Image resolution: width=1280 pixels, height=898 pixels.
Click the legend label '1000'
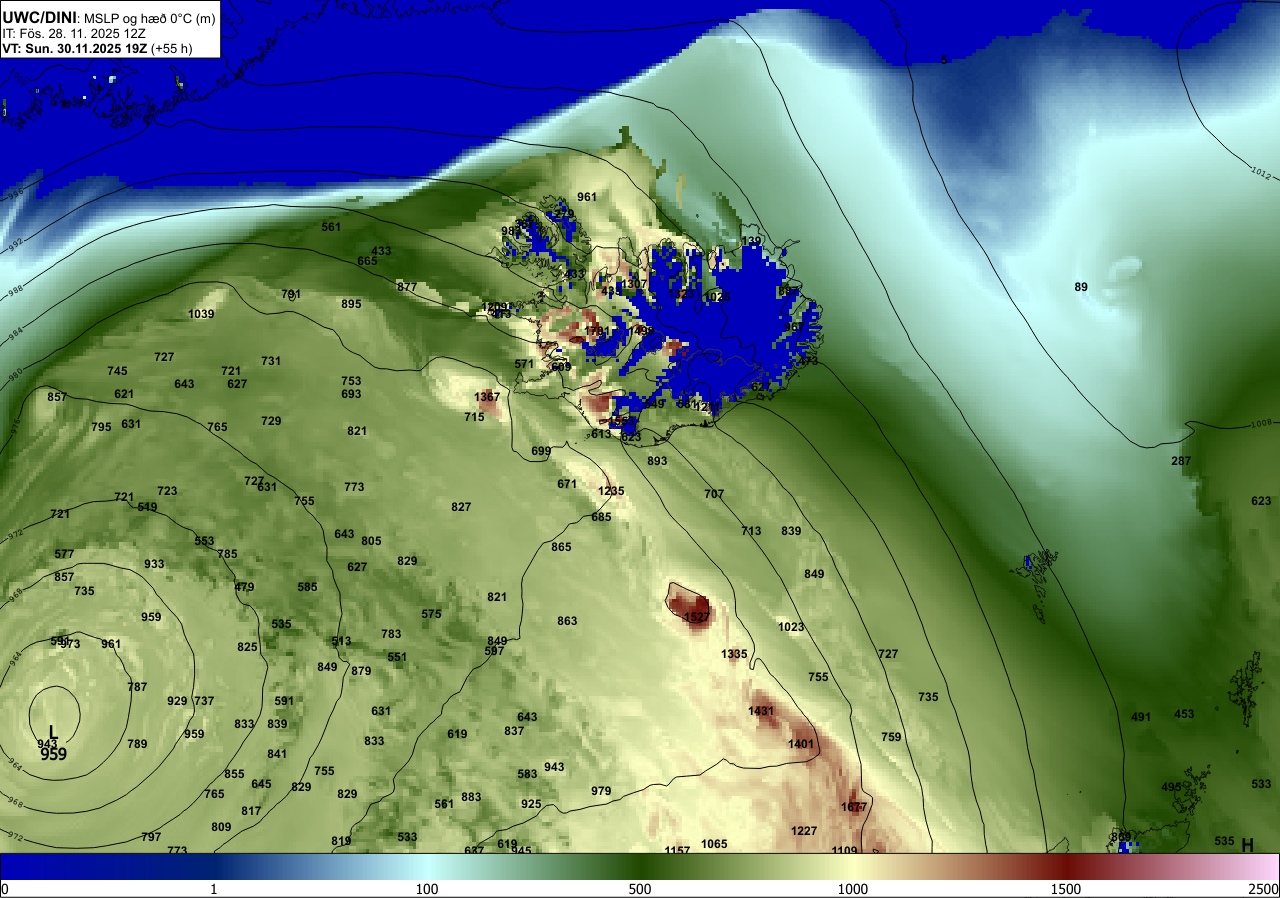[x=853, y=889]
